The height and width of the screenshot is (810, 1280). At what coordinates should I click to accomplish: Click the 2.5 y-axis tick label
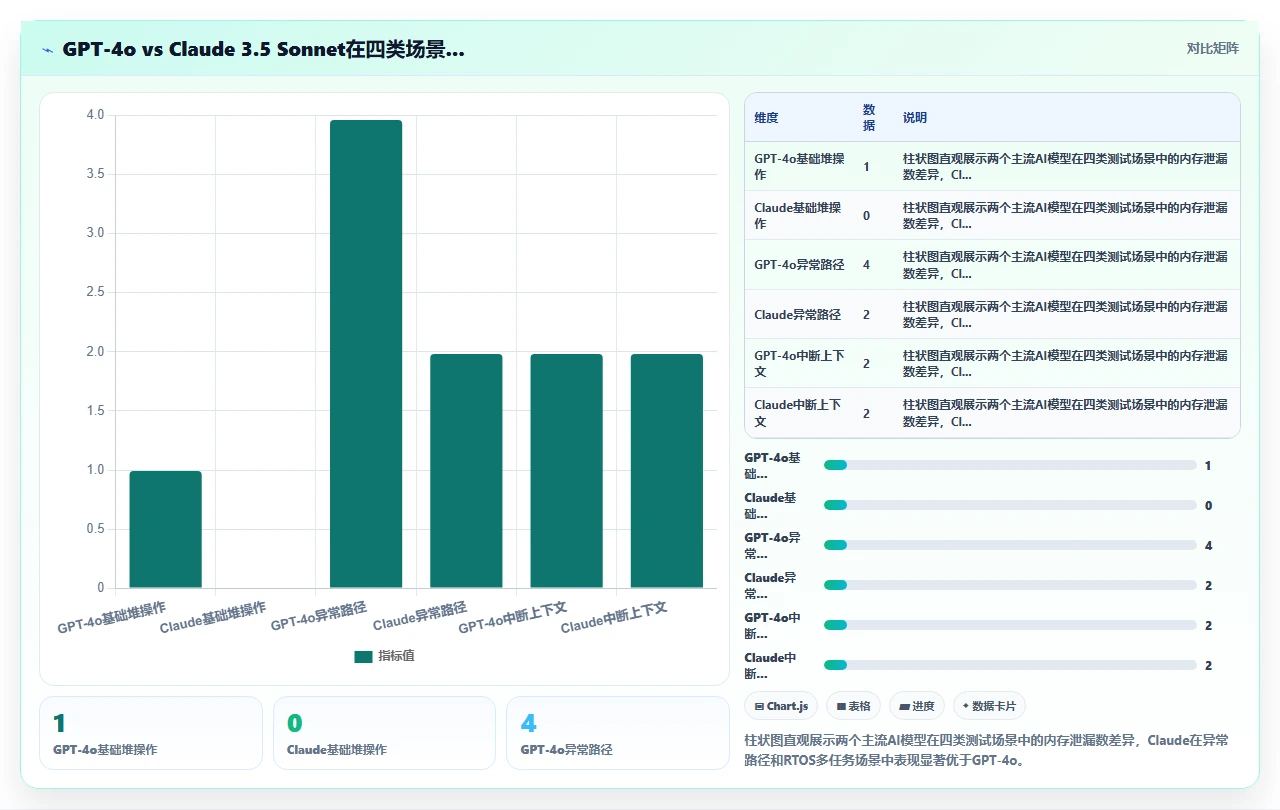pyautogui.click(x=95, y=293)
